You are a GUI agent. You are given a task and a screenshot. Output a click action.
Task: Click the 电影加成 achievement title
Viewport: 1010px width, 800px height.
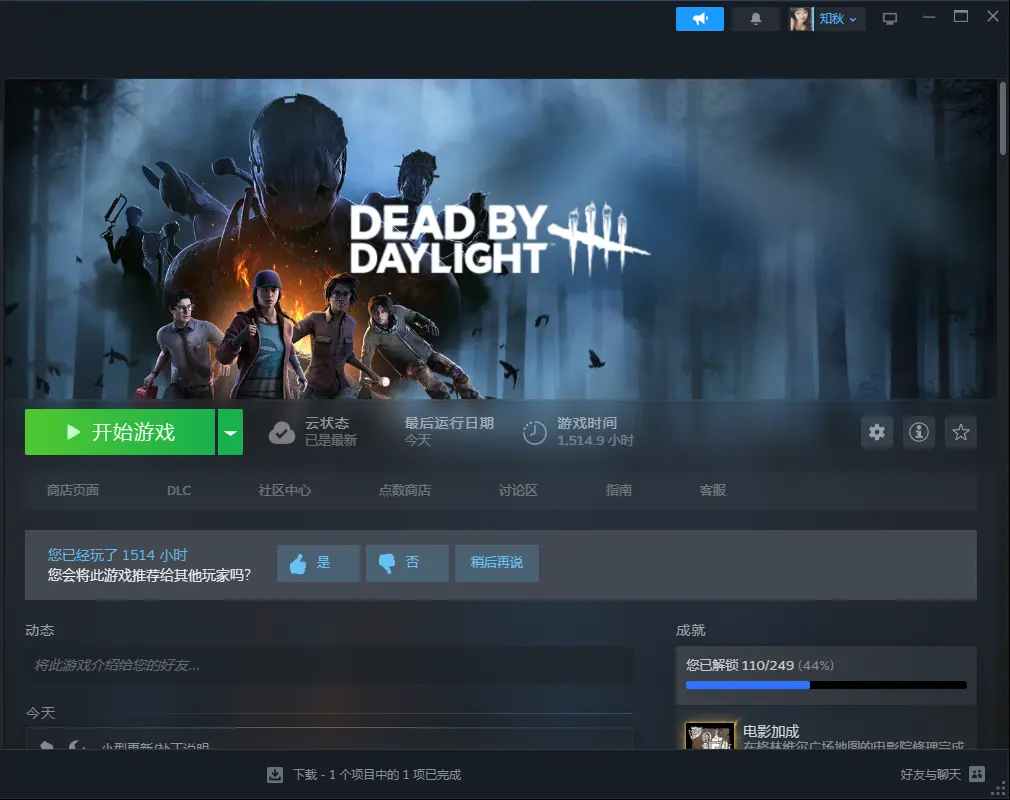(771, 731)
